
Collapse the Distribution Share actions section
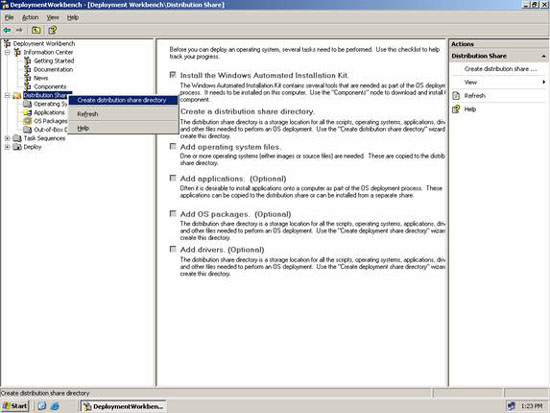(x=544, y=56)
